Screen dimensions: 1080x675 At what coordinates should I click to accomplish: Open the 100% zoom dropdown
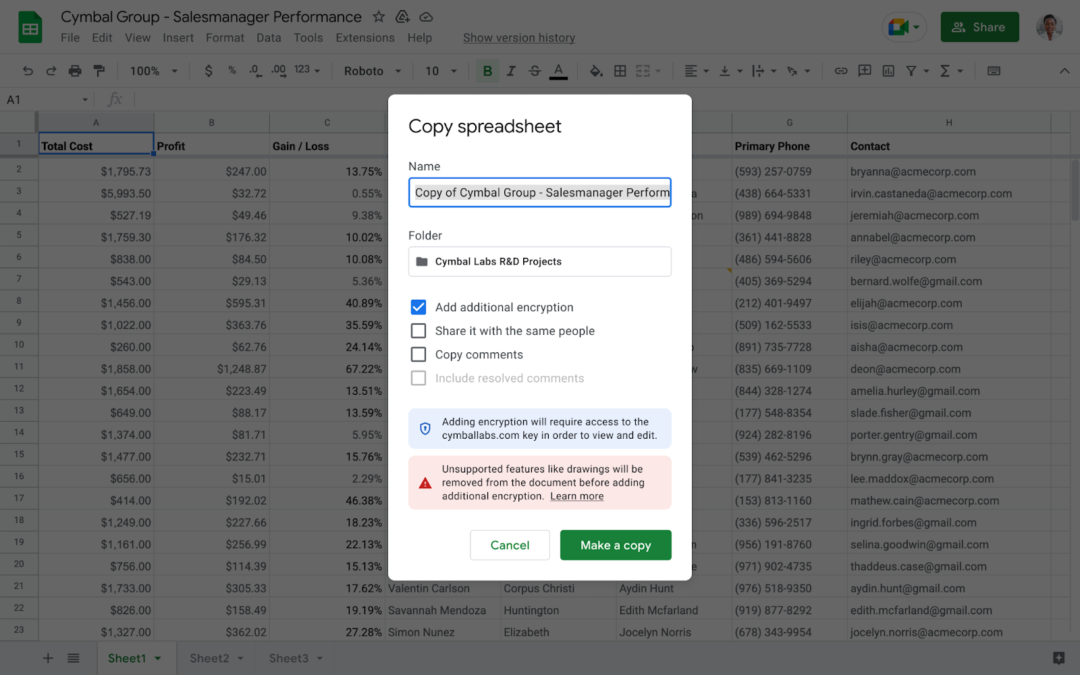[x=154, y=71]
